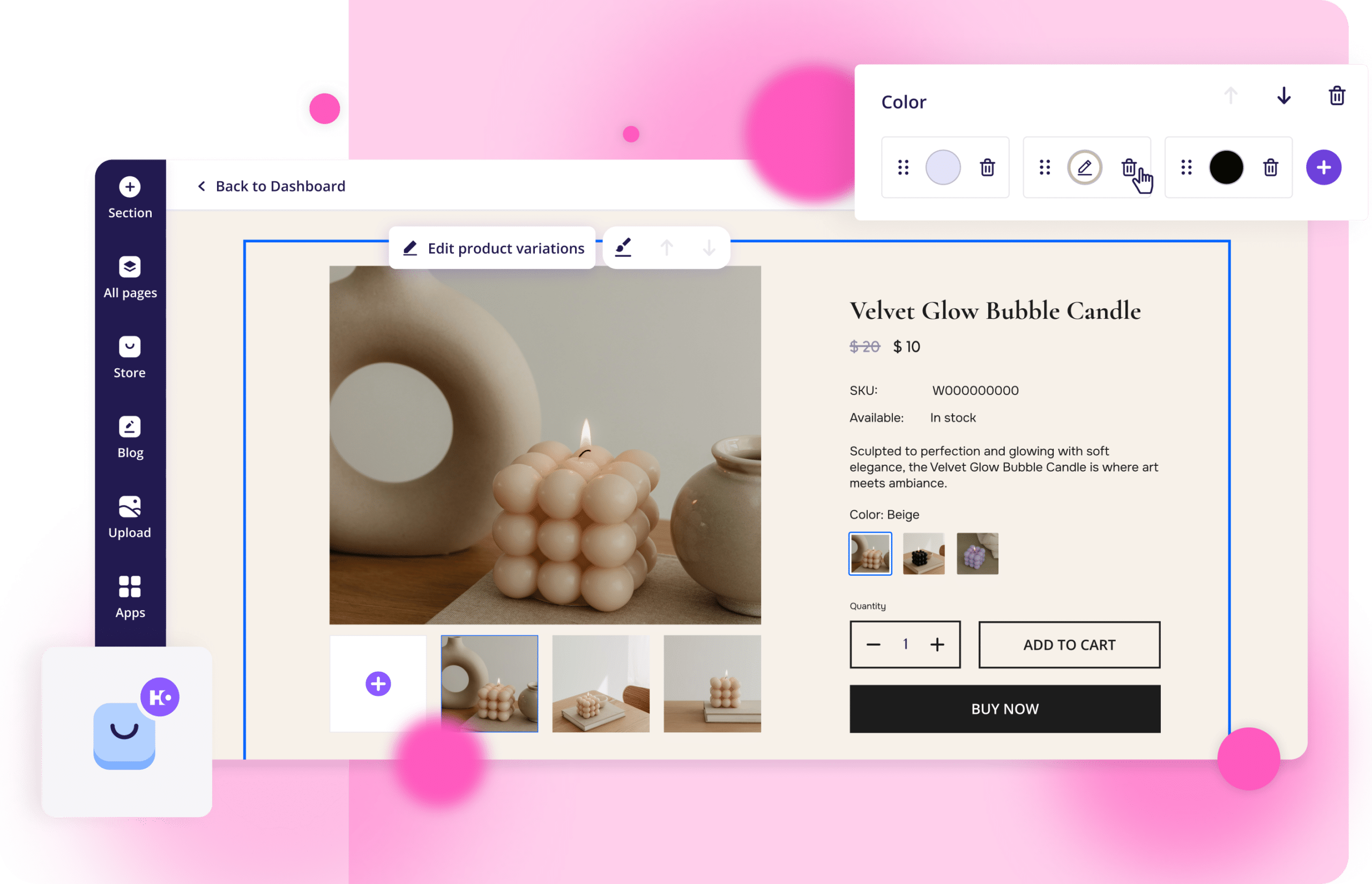Open the Upload panel in sidebar
This screenshot has height=884, width=1372.
point(130,517)
